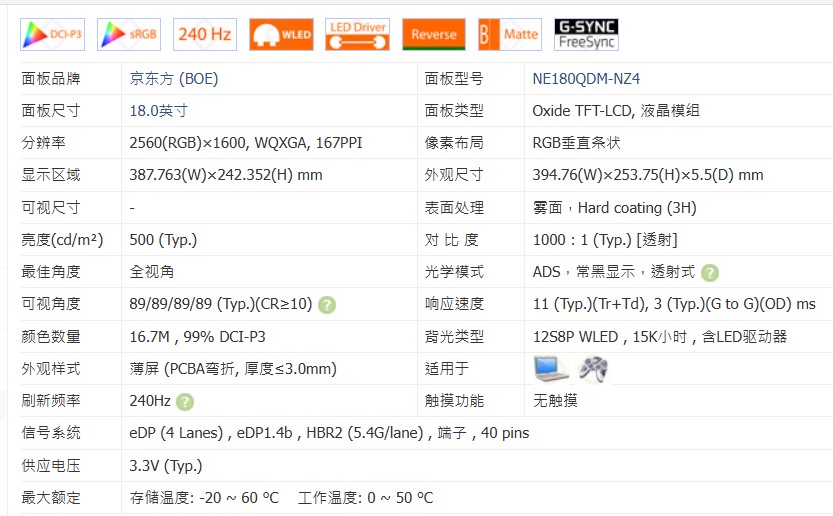Click the game controller application icon
Image resolution: width=833 pixels, height=516 pixels.
[594, 369]
